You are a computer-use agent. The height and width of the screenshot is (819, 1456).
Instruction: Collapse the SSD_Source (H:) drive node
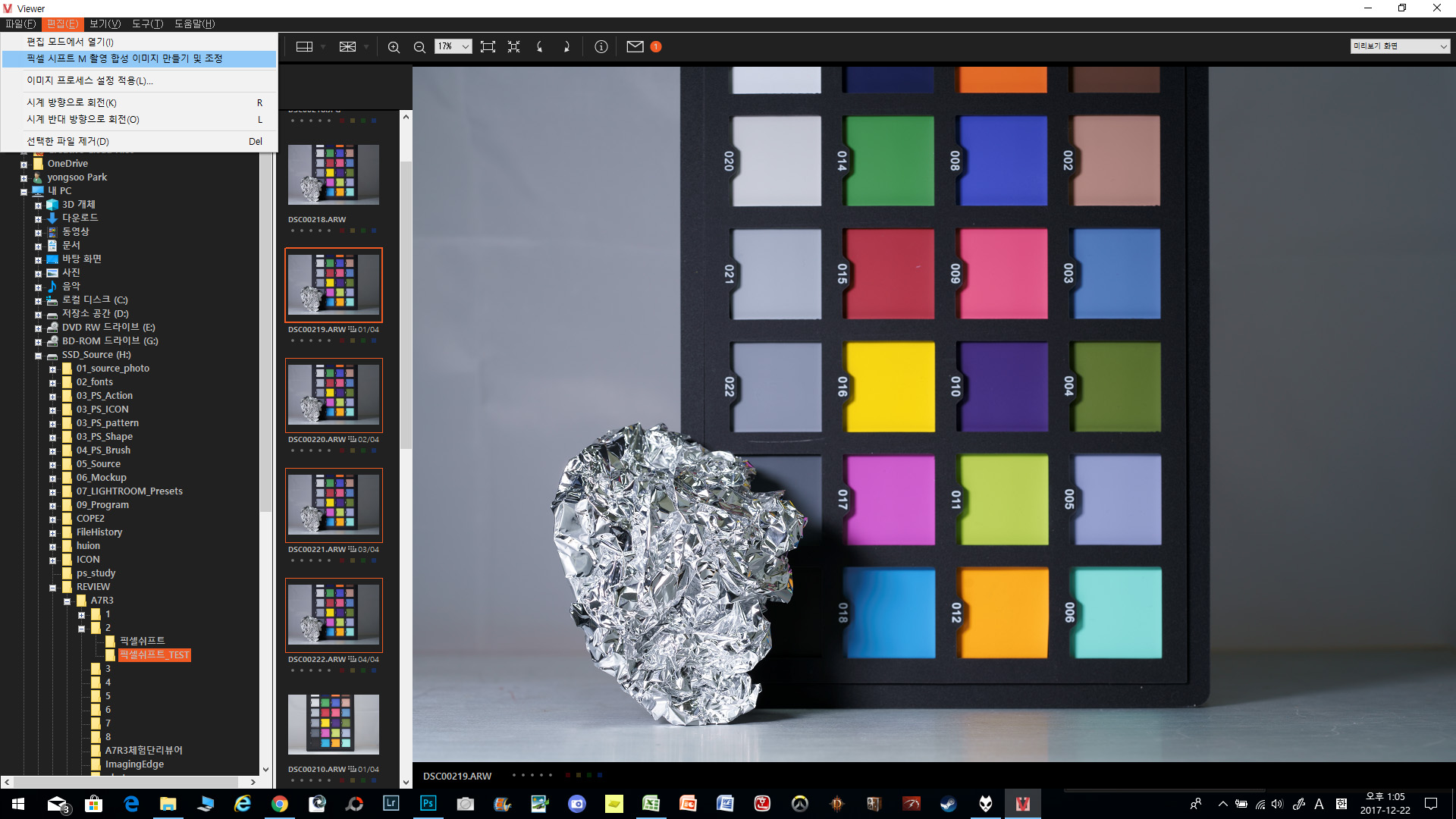tap(38, 356)
